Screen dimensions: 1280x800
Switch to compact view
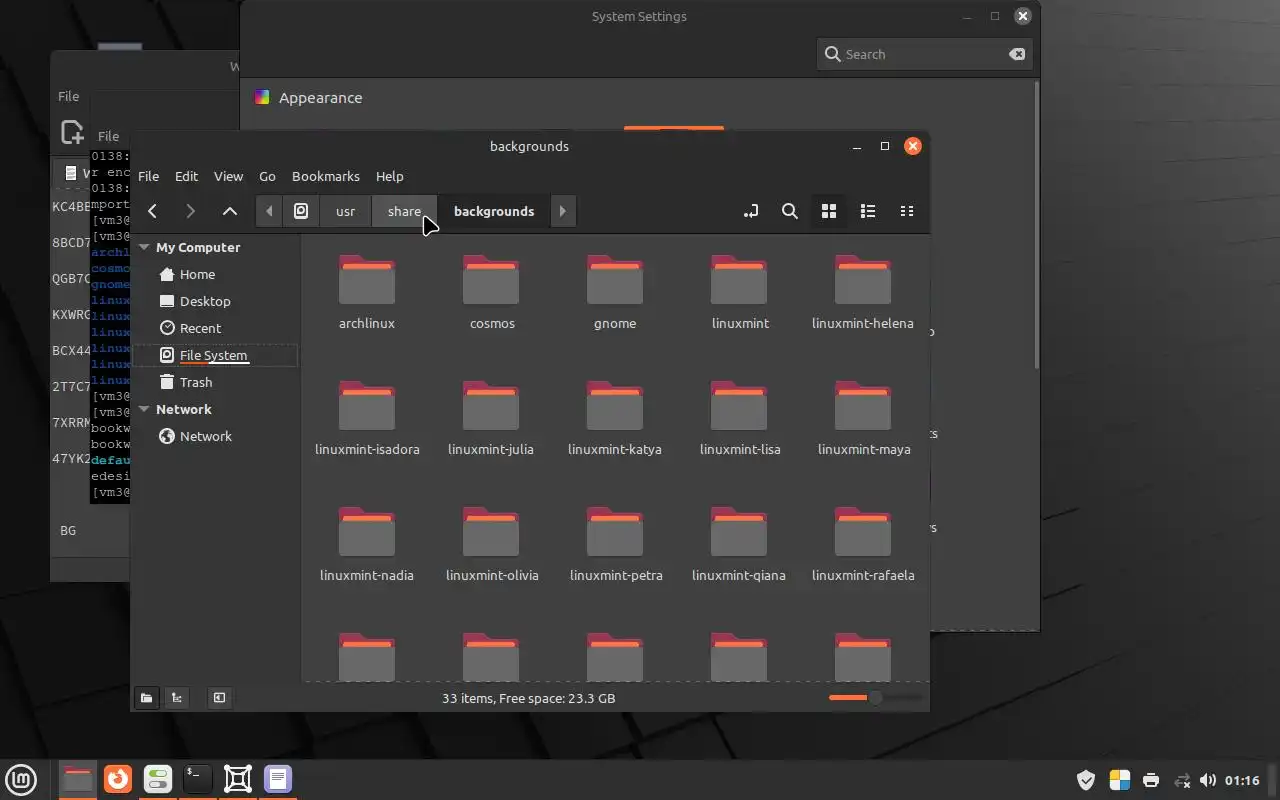tap(906, 211)
